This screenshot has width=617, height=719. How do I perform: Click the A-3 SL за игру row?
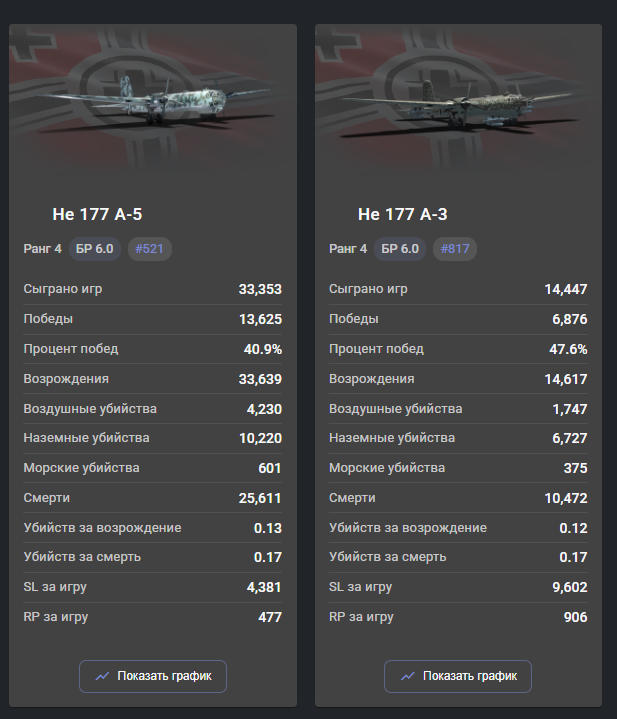[x=458, y=587]
